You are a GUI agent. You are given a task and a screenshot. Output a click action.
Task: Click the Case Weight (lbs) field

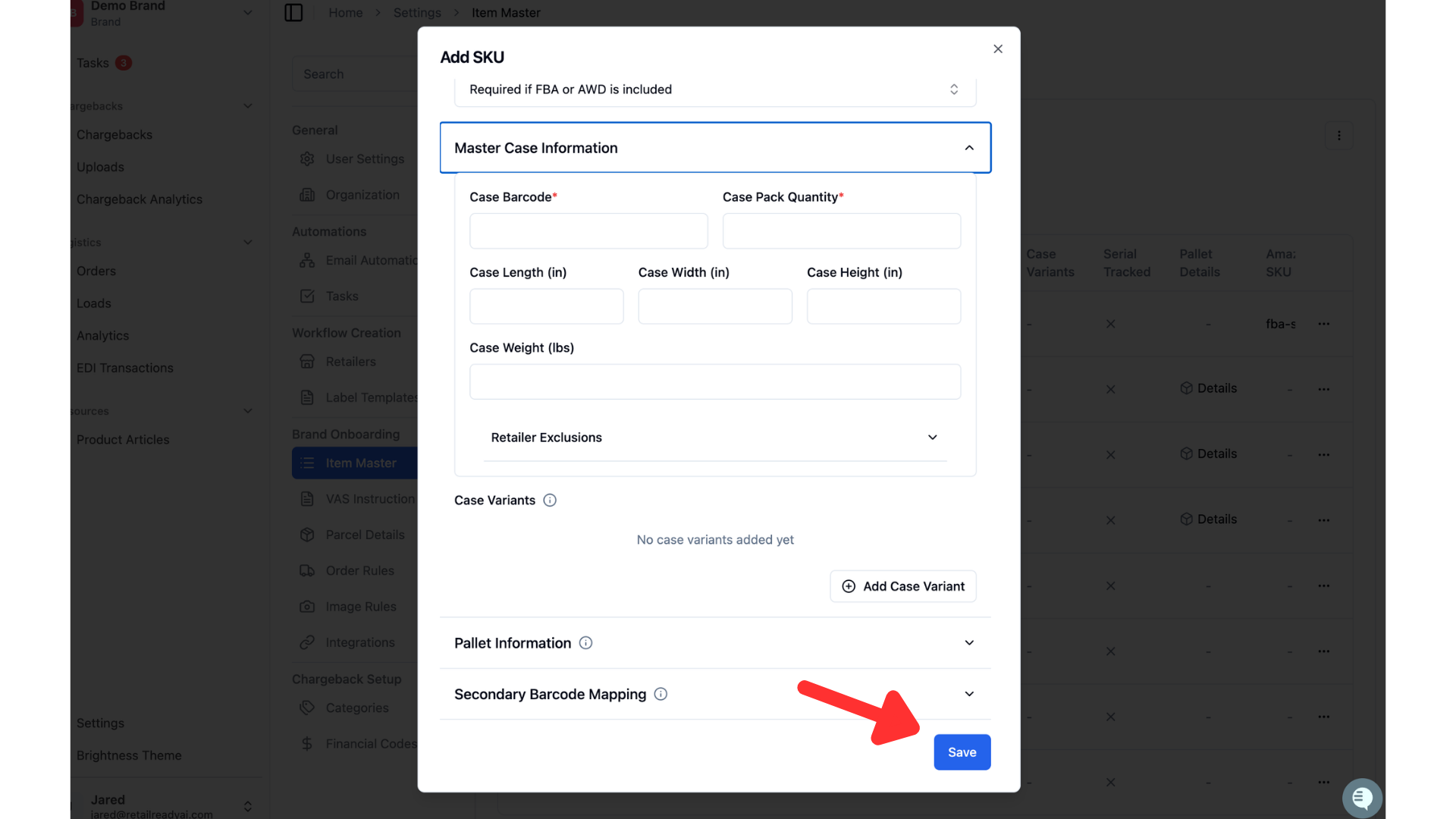click(715, 381)
